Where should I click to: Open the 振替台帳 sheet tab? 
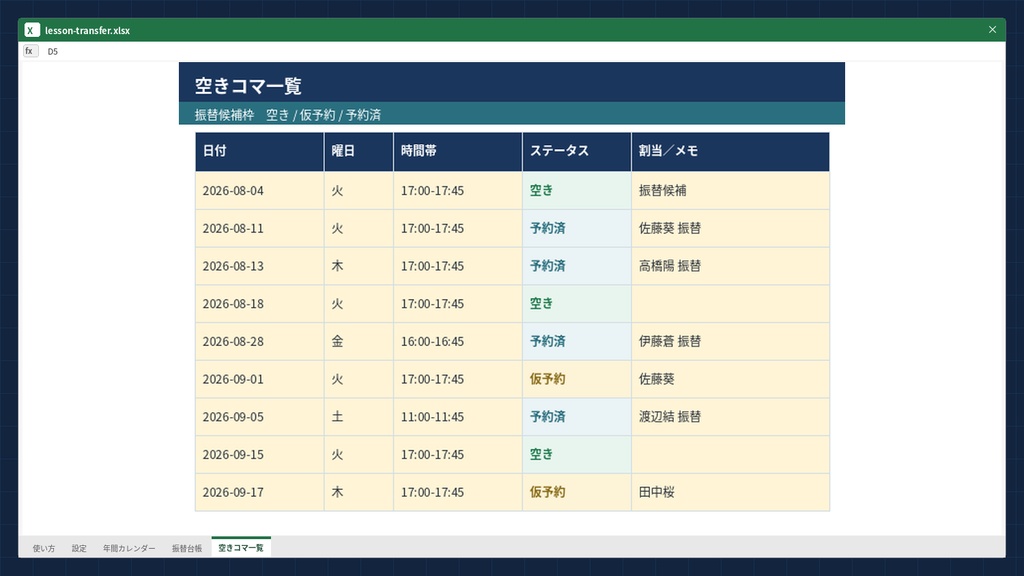coord(187,548)
